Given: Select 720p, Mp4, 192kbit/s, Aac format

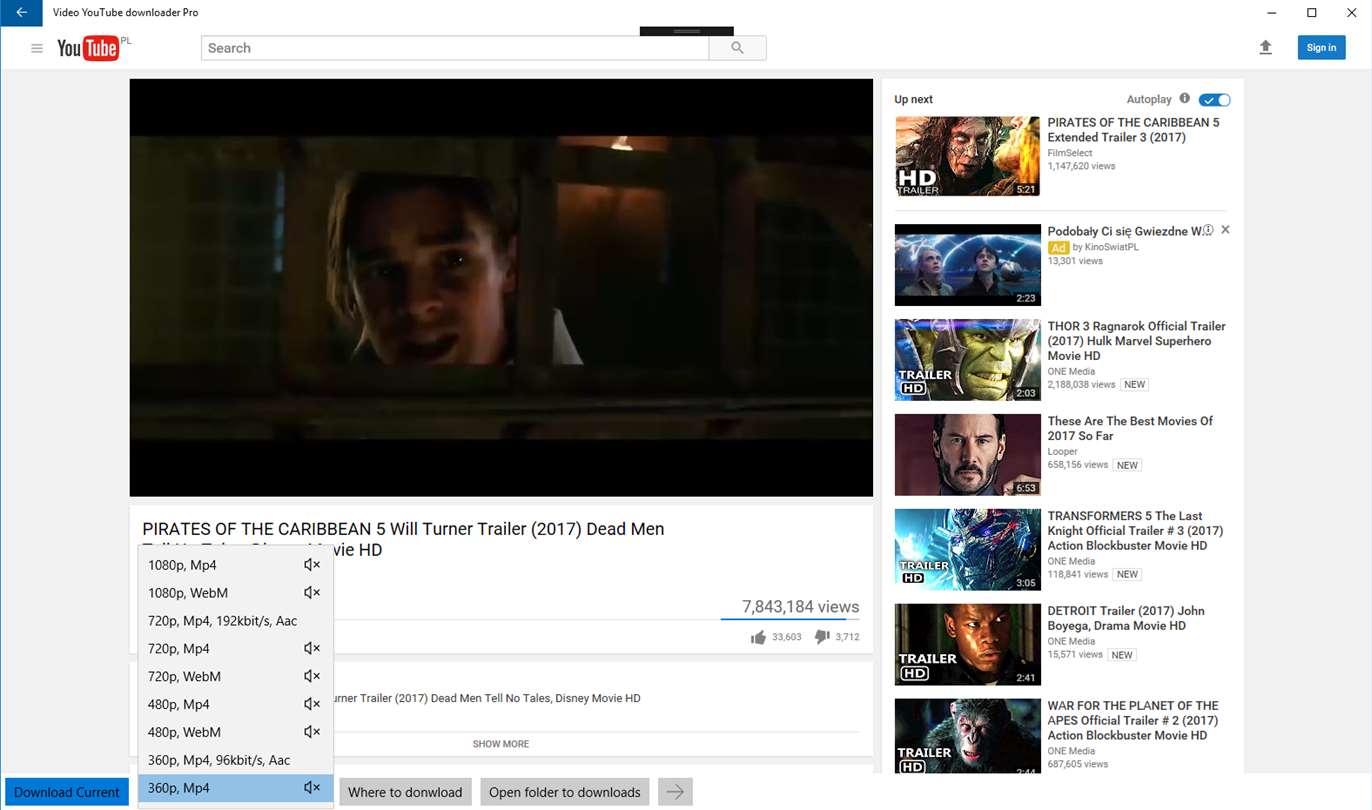Looking at the screenshot, I should [x=235, y=621].
